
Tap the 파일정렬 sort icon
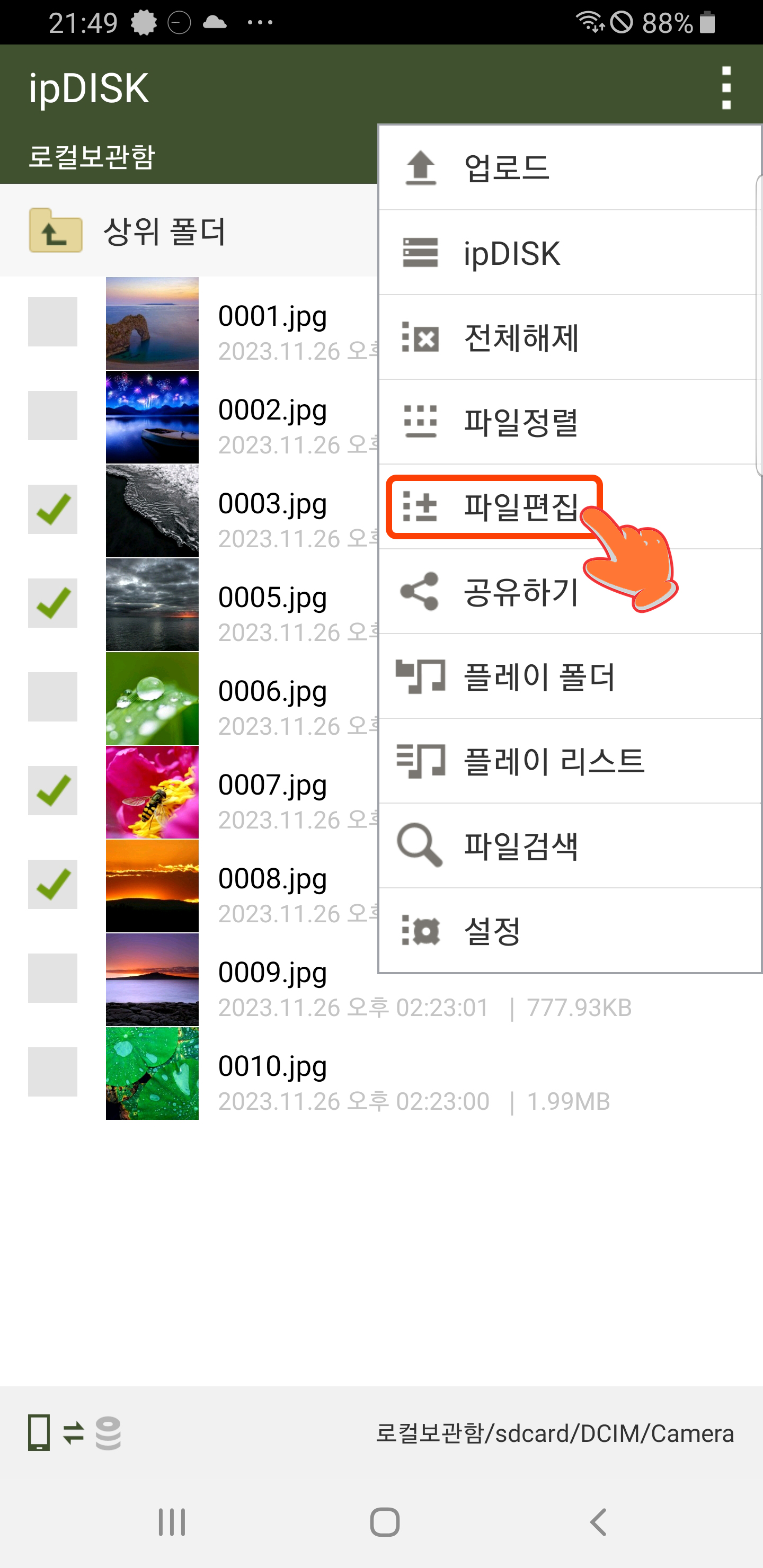(x=420, y=421)
